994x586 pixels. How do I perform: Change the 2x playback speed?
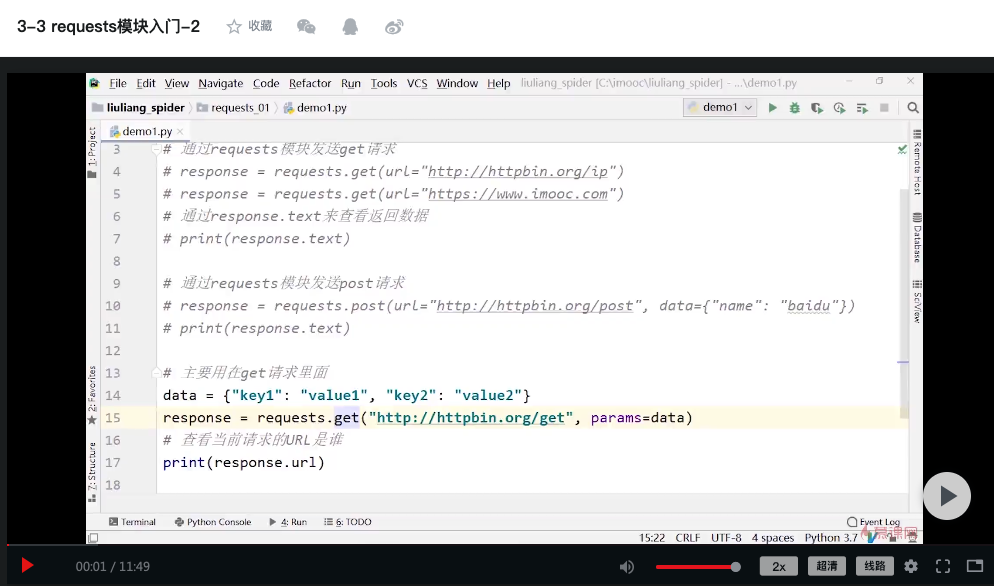coord(778,566)
